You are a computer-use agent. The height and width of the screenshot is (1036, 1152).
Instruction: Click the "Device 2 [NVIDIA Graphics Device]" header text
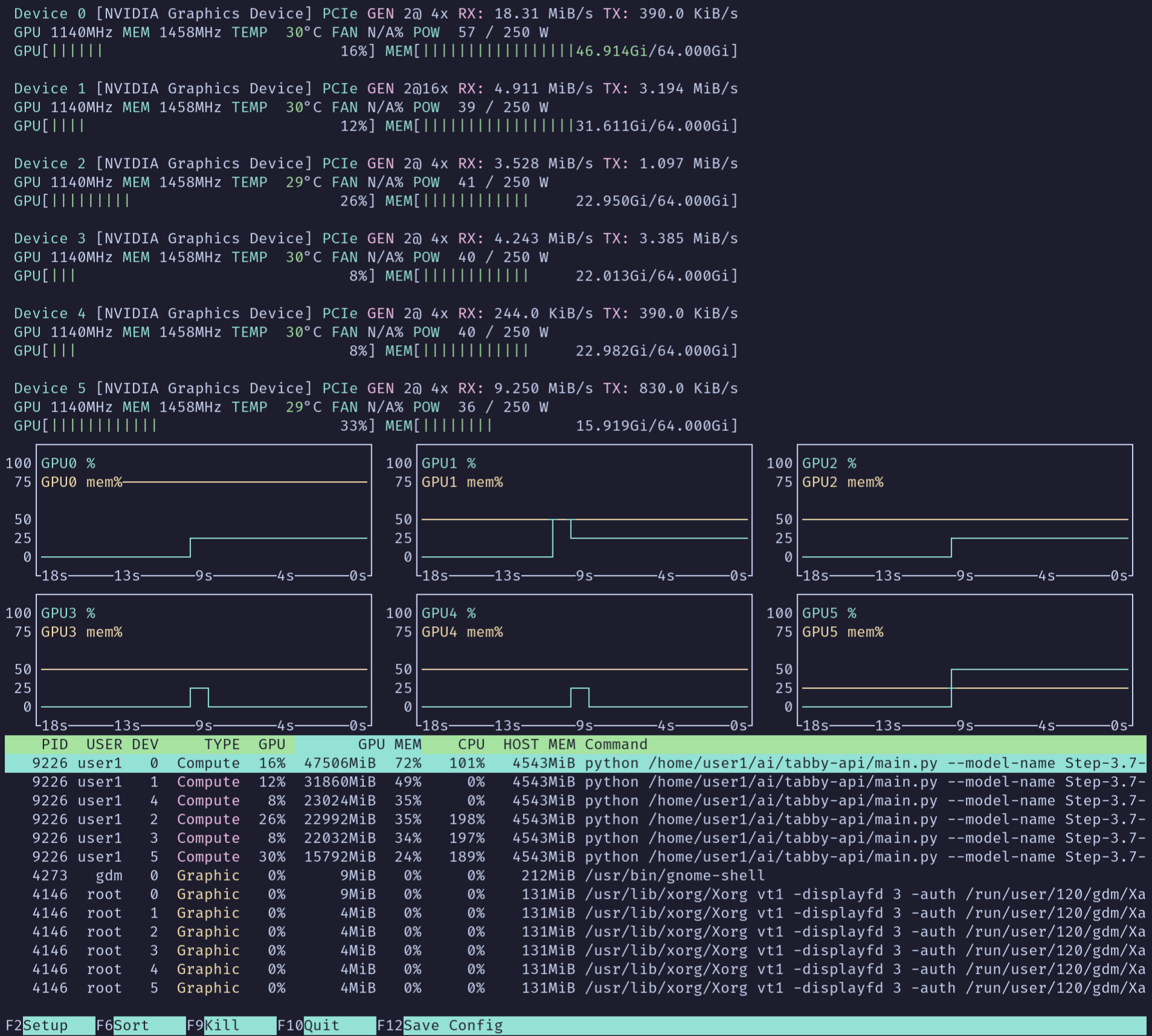click(163, 163)
